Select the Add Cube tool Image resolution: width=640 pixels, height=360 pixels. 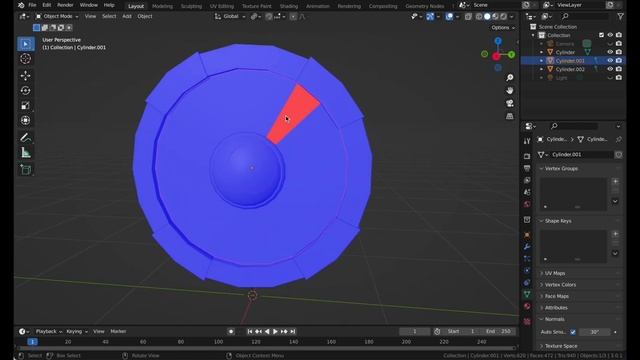[26, 170]
